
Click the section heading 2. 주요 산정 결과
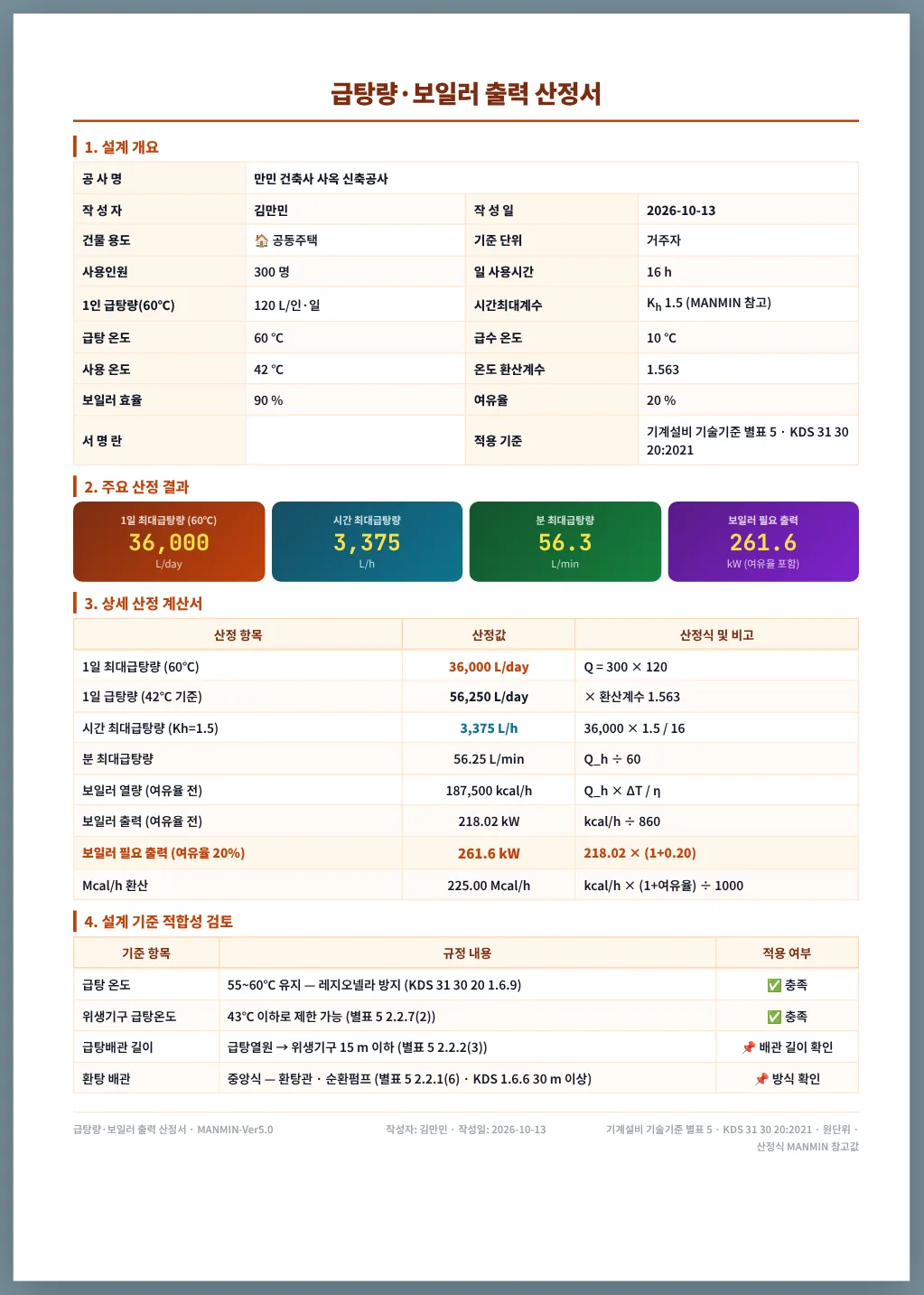136,486
